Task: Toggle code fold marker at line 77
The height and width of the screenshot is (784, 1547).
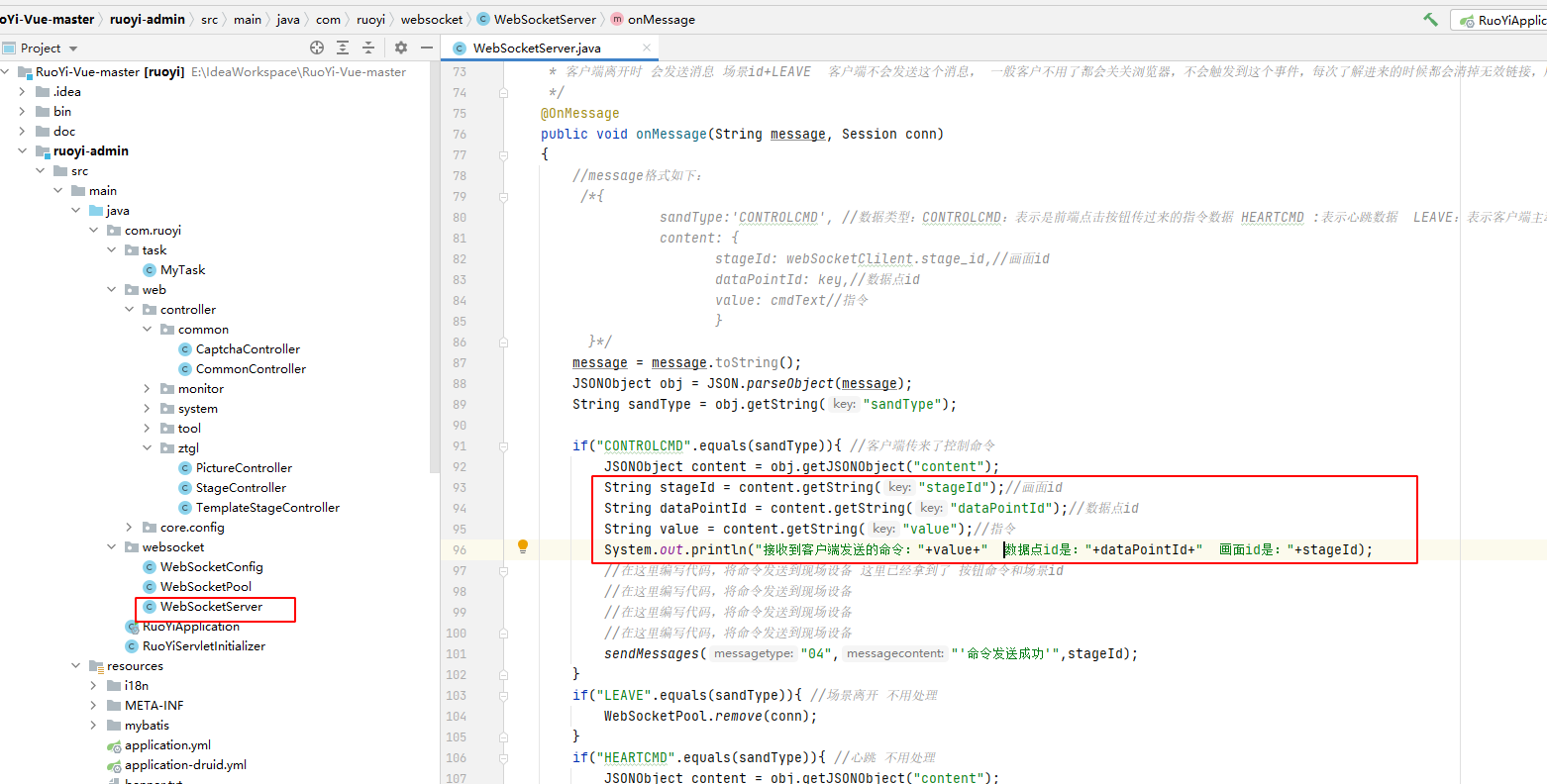Action: point(503,155)
